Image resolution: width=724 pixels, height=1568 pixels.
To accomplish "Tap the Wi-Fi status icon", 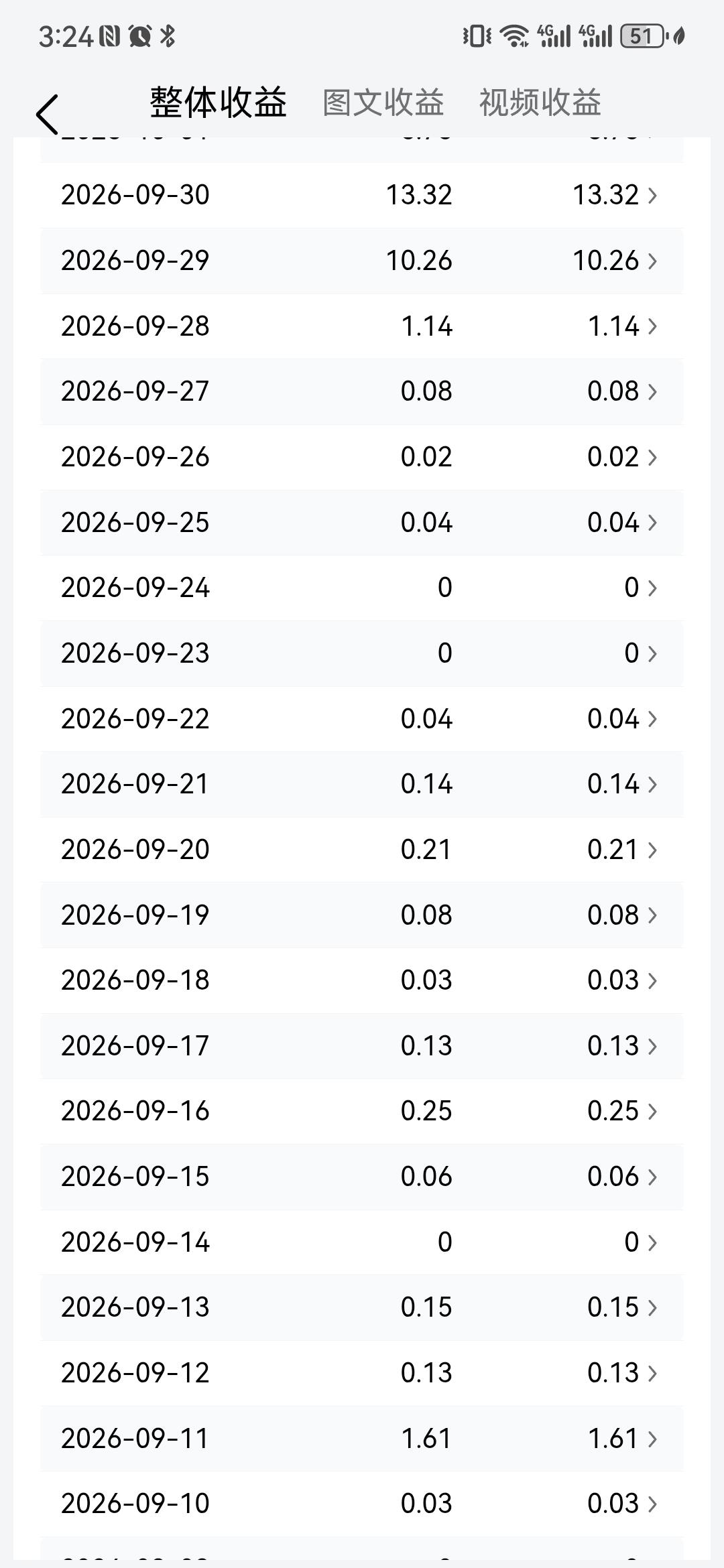I will coord(515,36).
